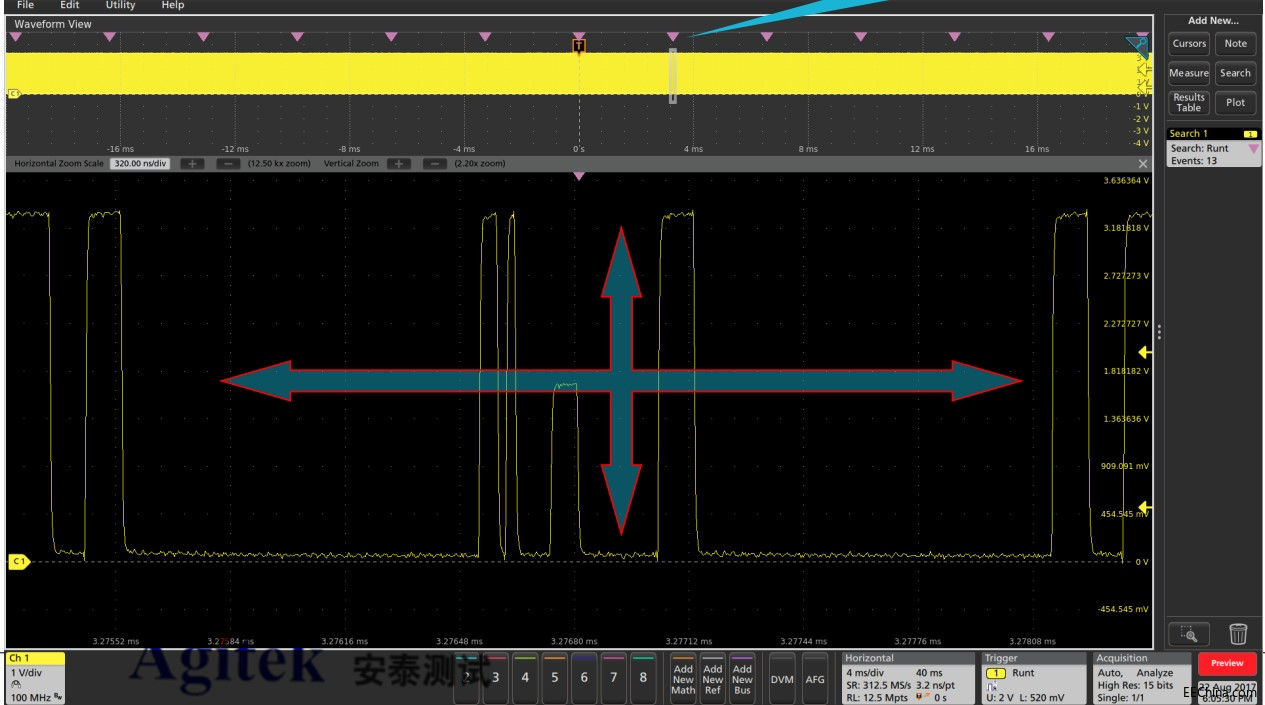Image resolution: width=1265 pixels, height=705 pixels.
Task: Decrease horizontal zoom with minus button
Action: [229, 163]
